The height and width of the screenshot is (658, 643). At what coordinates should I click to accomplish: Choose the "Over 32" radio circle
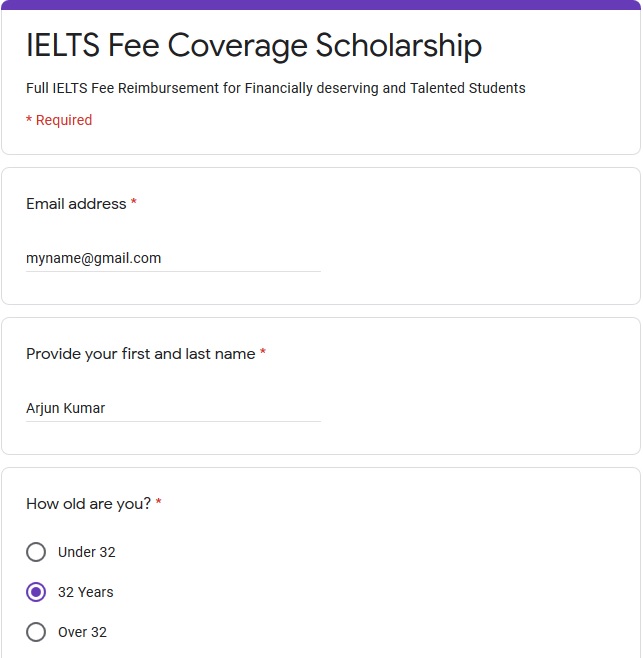click(36, 632)
